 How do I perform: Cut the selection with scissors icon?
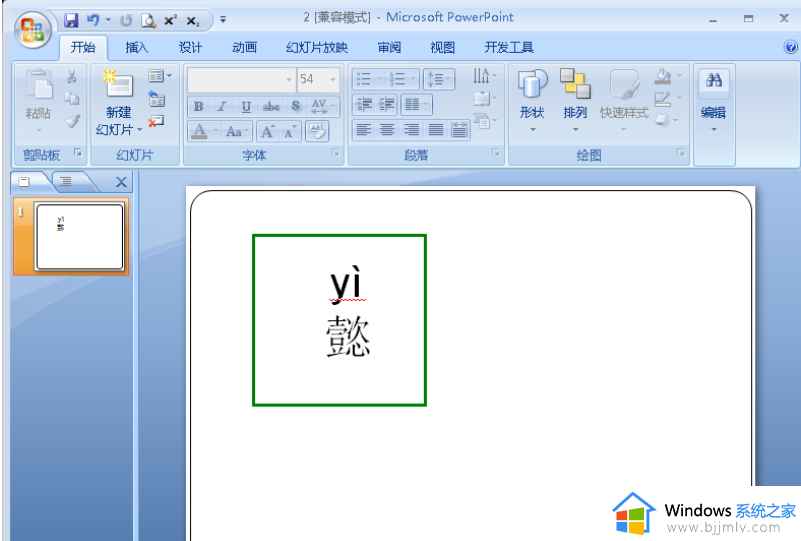[72, 77]
